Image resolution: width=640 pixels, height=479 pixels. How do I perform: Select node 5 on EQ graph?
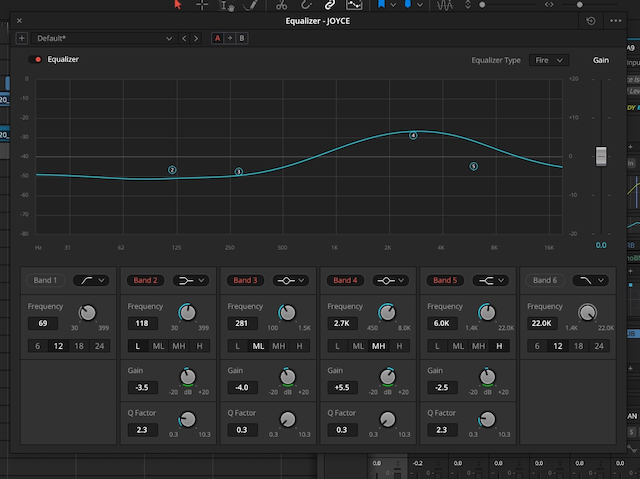click(x=473, y=166)
